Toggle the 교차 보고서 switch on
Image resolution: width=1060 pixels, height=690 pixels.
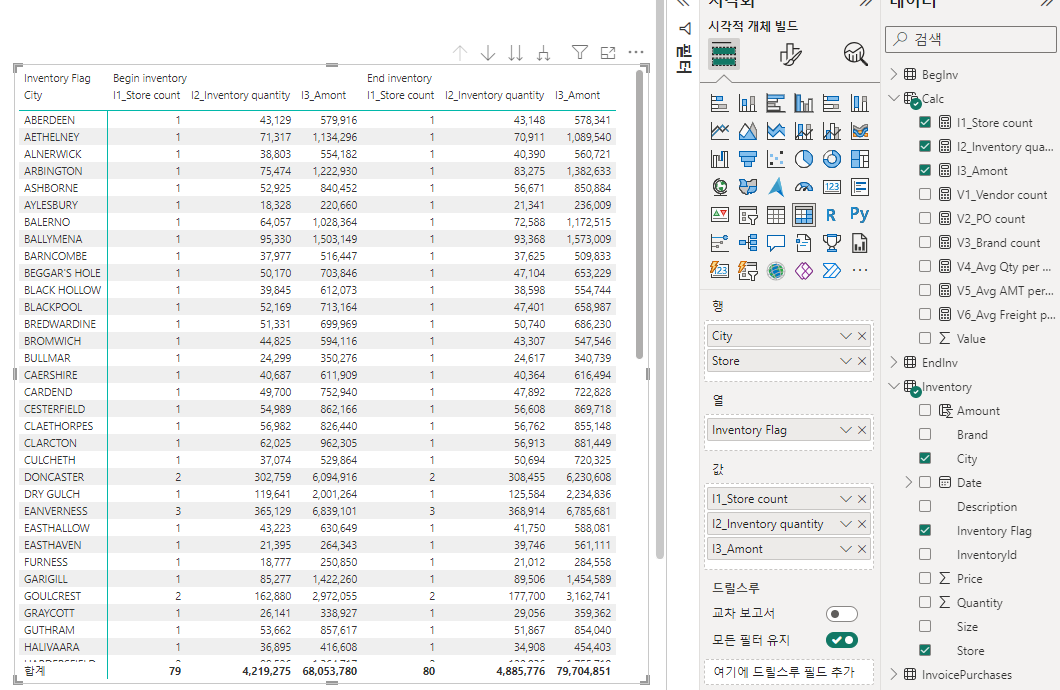click(x=842, y=614)
